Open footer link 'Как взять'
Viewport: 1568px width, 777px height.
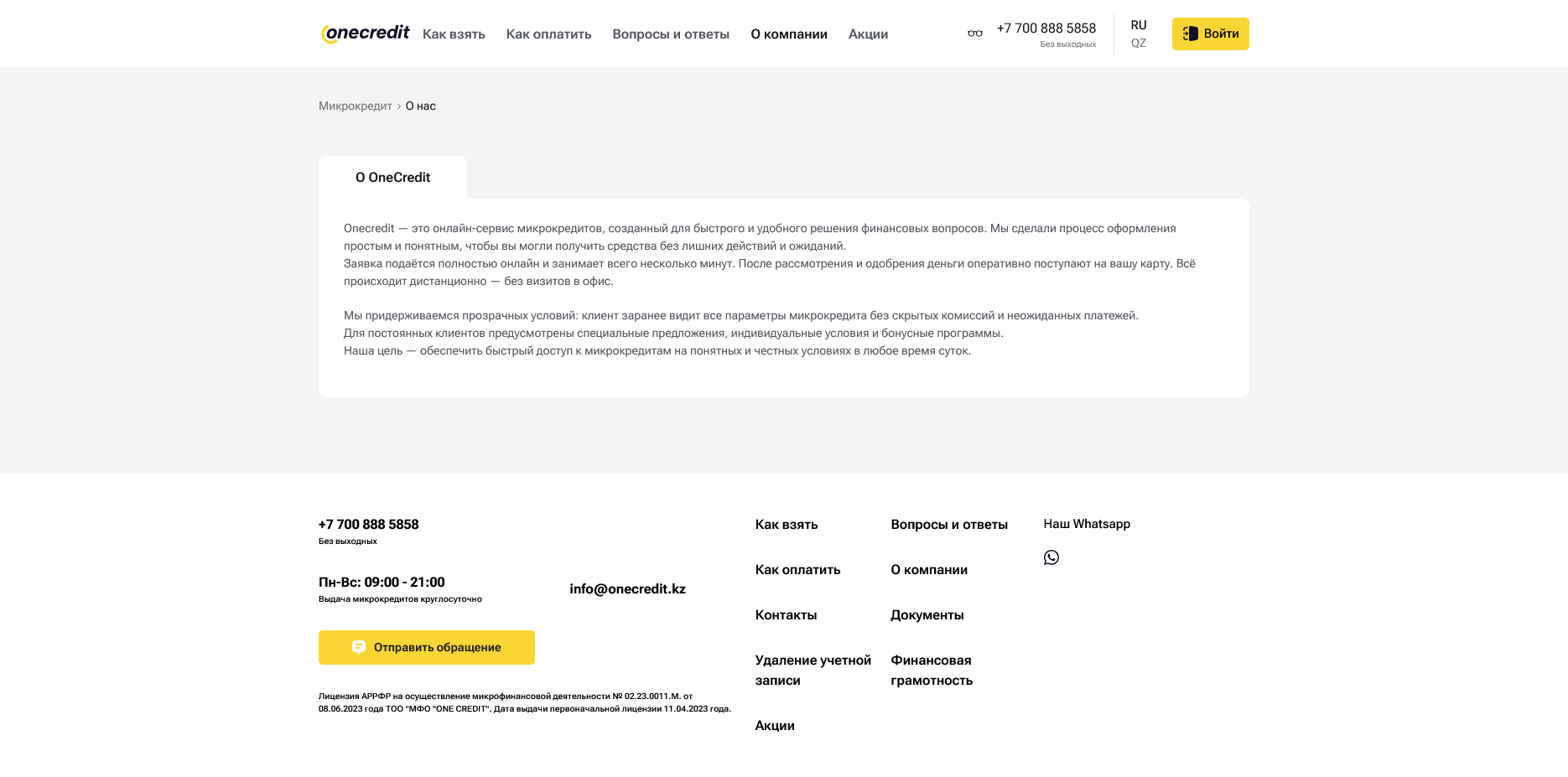(x=787, y=525)
